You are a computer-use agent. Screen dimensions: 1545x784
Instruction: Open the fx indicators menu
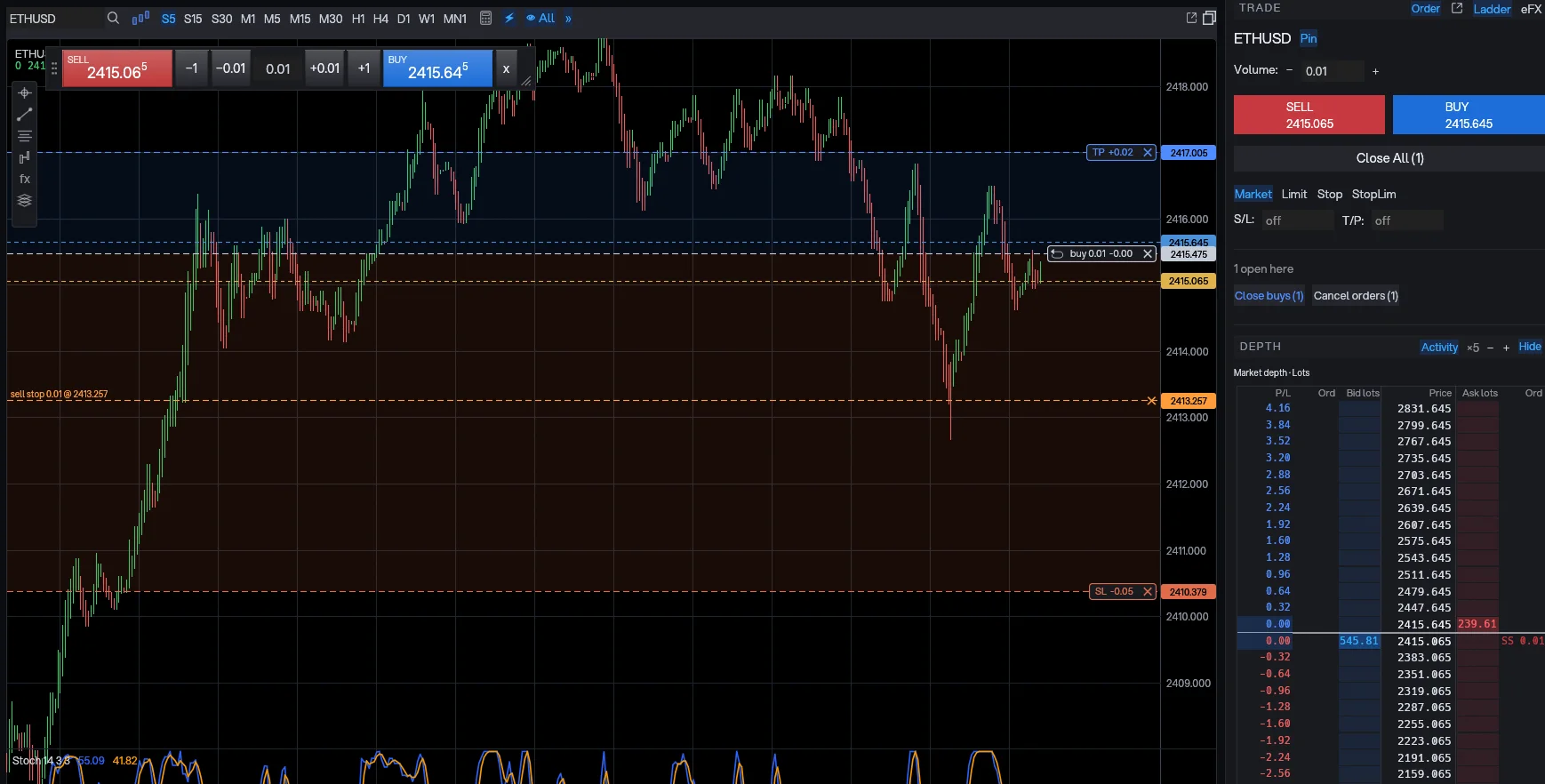tap(25, 179)
